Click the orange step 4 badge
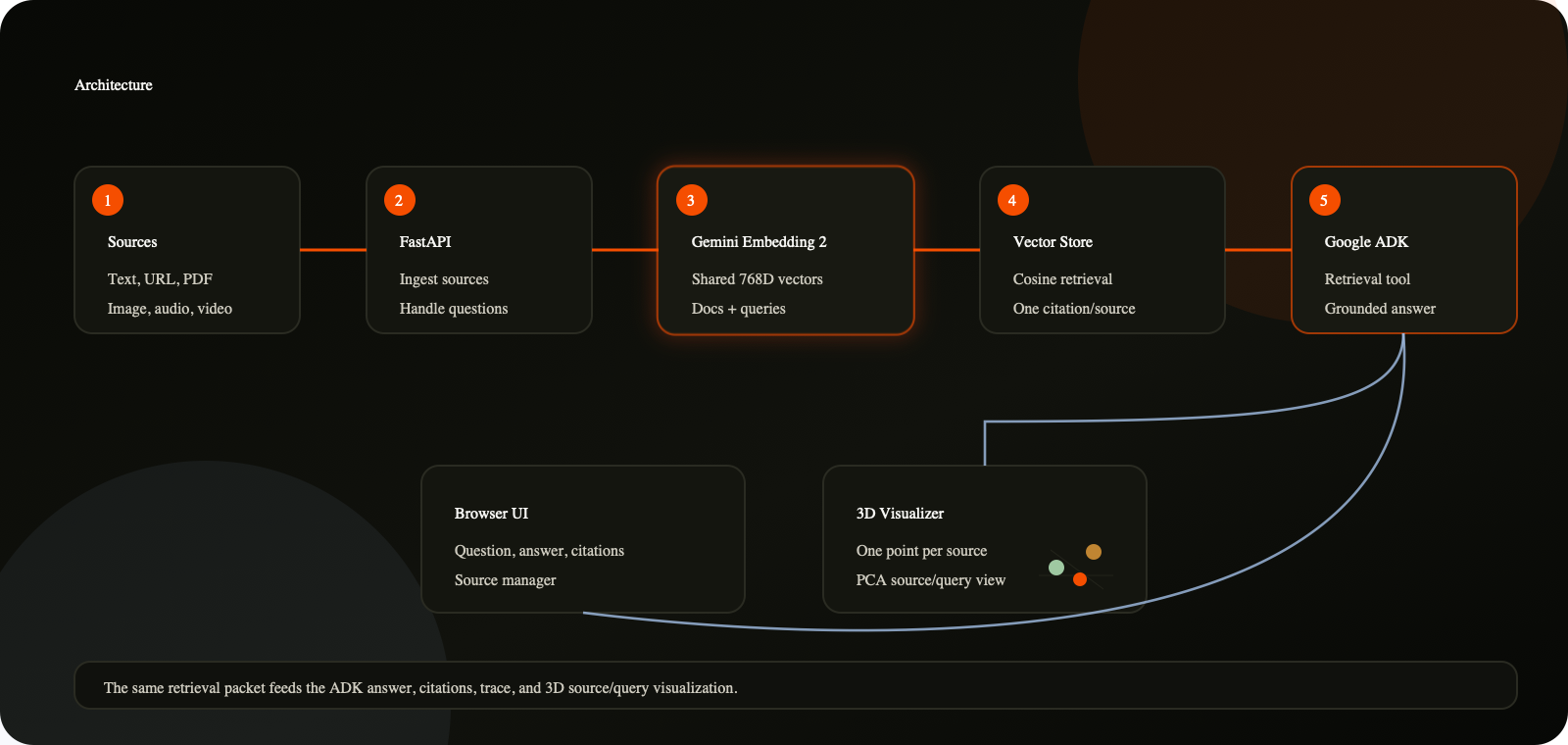Image resolution: width=1568 pixels, height=745 pixels. point(1013,200)
